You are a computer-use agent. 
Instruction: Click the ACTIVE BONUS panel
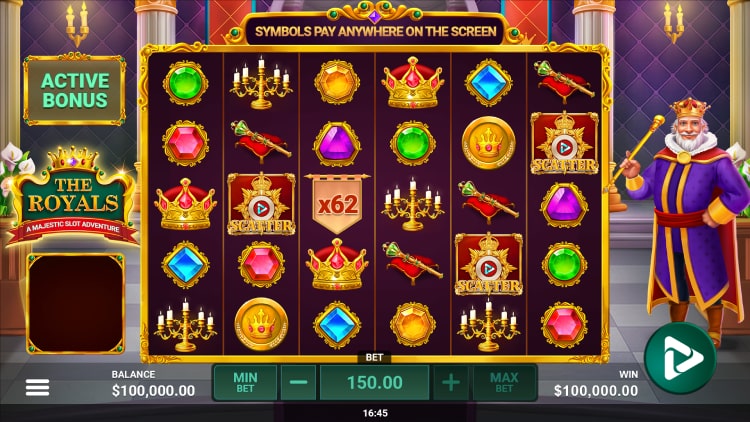click(x=75, y=90)
